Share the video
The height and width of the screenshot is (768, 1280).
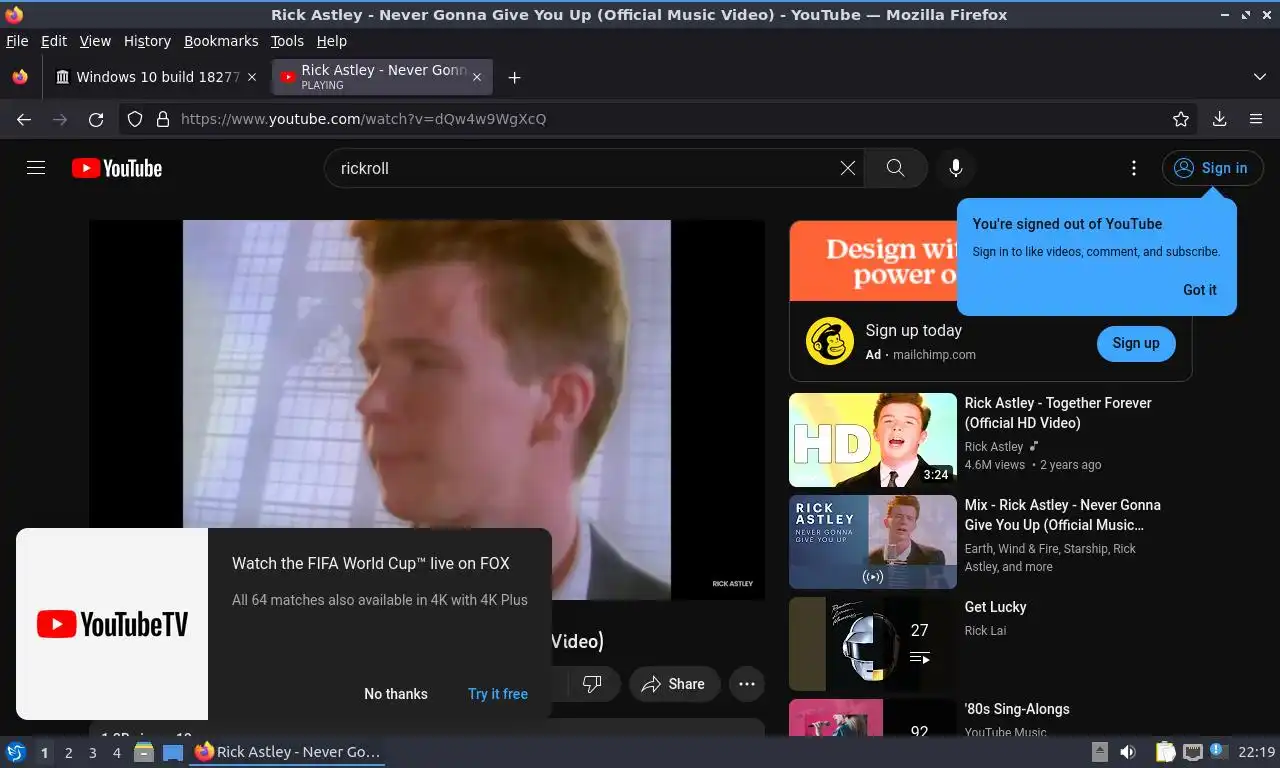click(x=674, y=684)
